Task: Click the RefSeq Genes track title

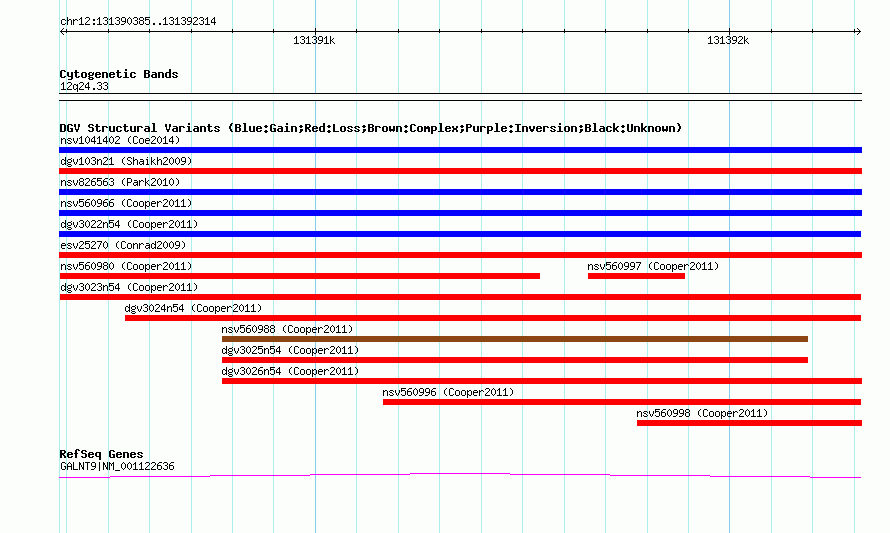Action: [101, 454]
